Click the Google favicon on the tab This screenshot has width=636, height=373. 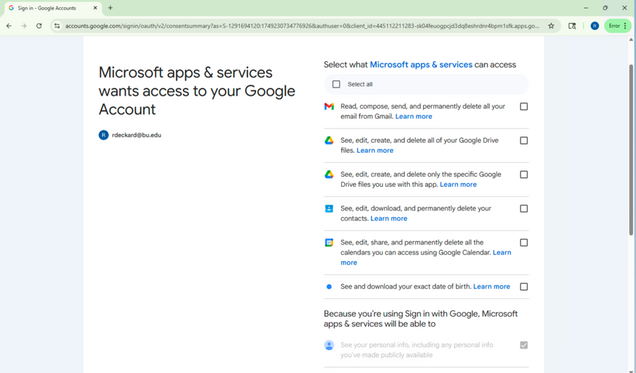click(x=11, y=8)
